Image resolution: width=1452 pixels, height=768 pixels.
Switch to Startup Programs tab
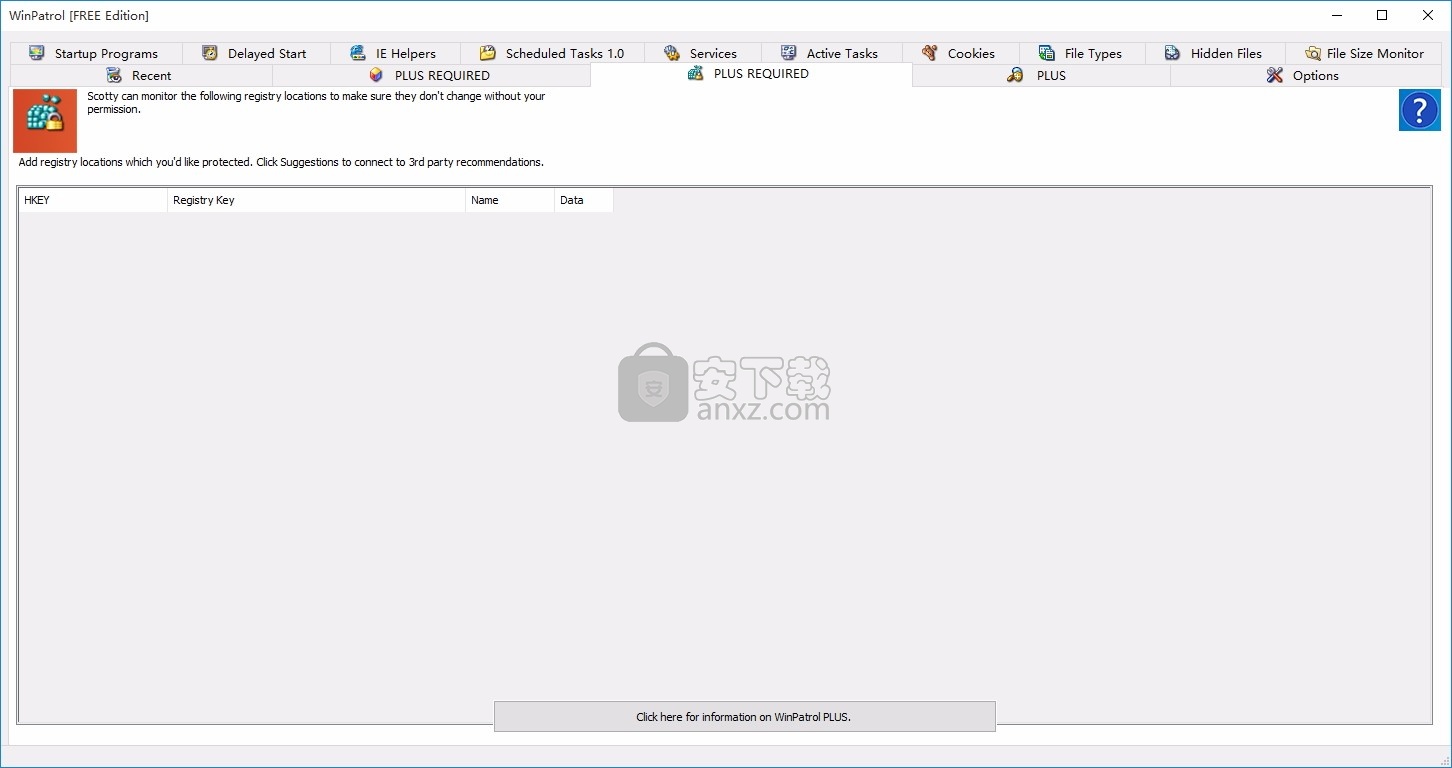click(x=96, y=53)
